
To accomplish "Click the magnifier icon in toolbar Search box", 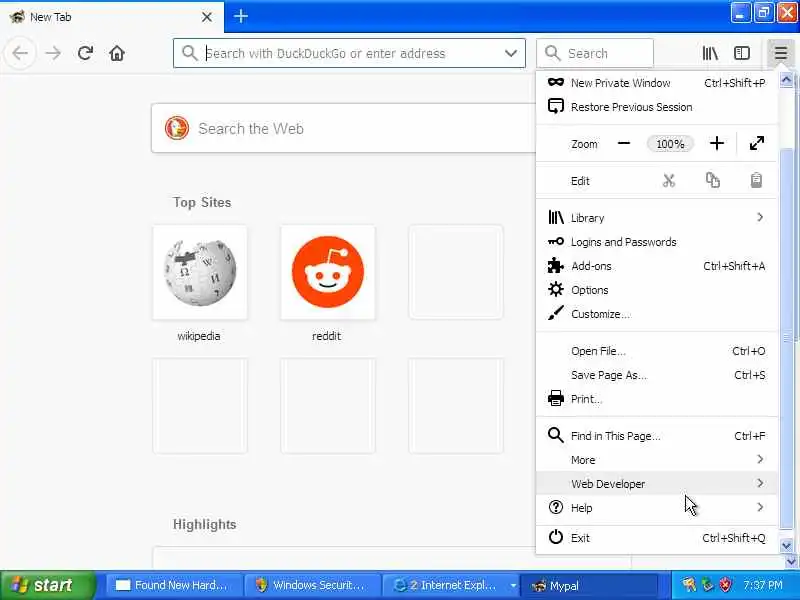I will 553,53.
